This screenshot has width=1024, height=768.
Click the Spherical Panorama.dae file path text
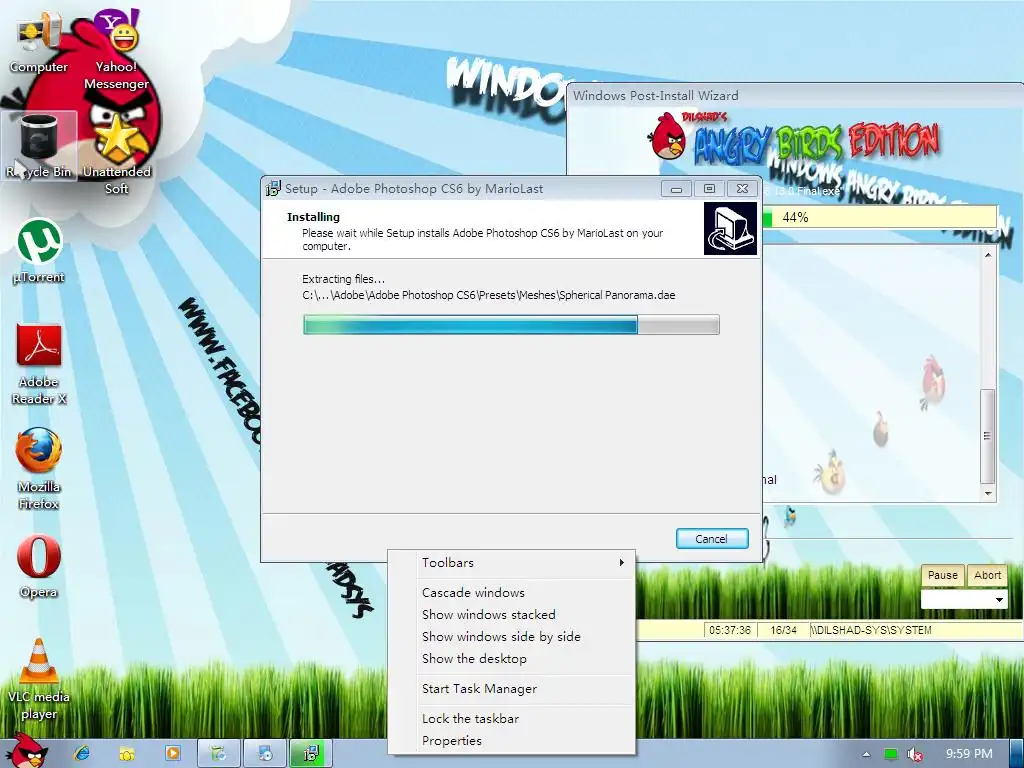(488, 295)
